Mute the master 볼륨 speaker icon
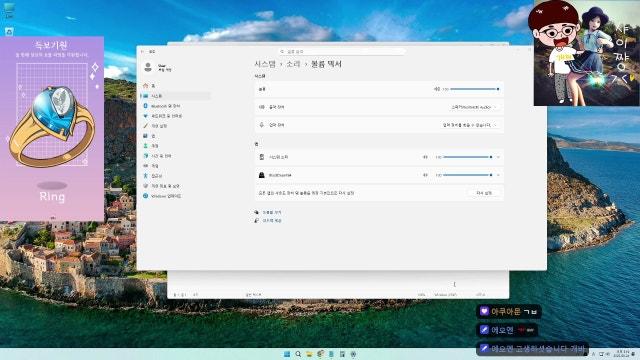 [436, 89]
